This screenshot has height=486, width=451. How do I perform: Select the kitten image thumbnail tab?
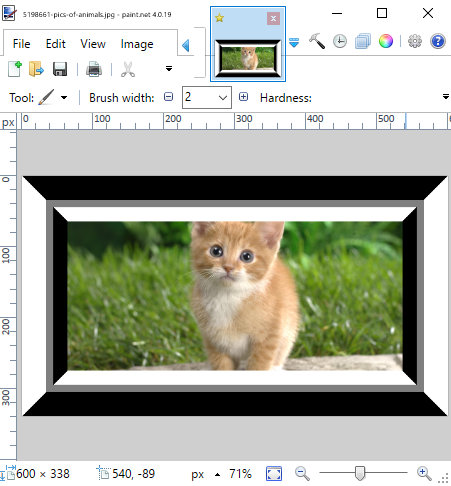[x=248, y=44]
